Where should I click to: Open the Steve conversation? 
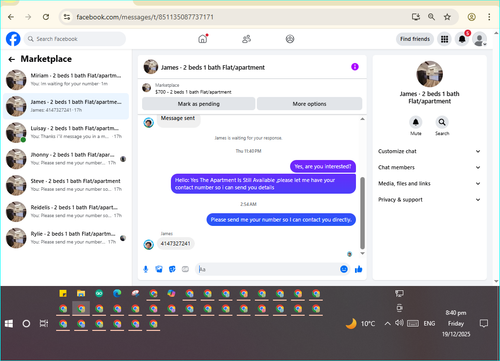click(x=66, y=185)
